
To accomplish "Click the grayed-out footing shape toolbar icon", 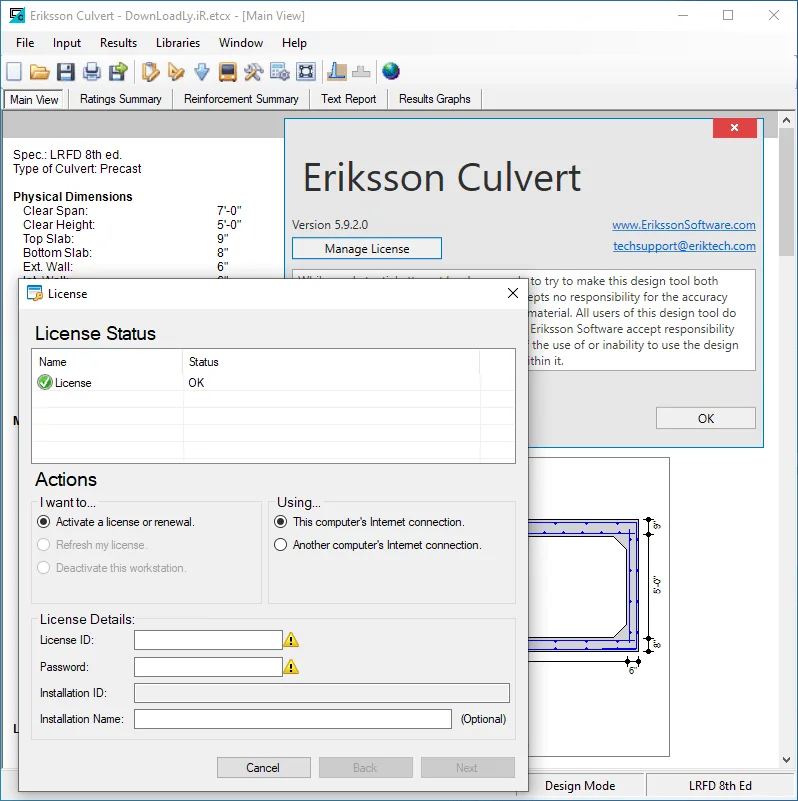I will coord(361,72).
